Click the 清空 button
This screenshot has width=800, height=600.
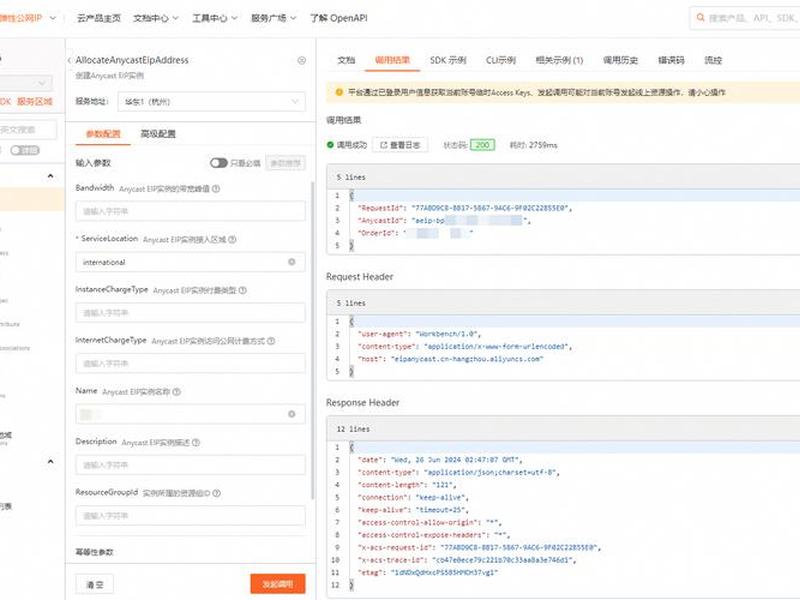tap(94, 585)
